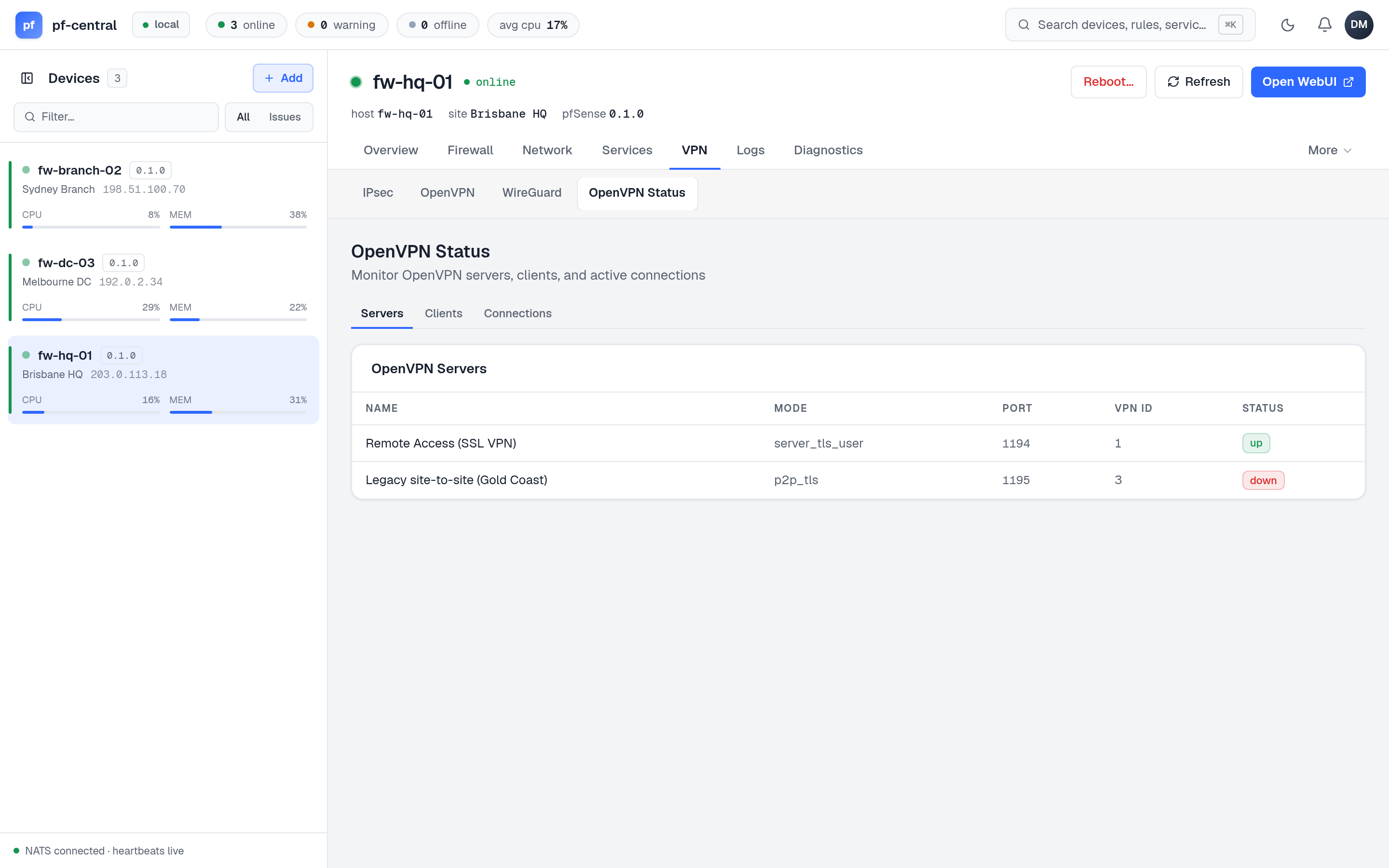Viewport: 1389px width, 868px height.
Task: Open the DM user avatar menu
Action: [1359, 25]
